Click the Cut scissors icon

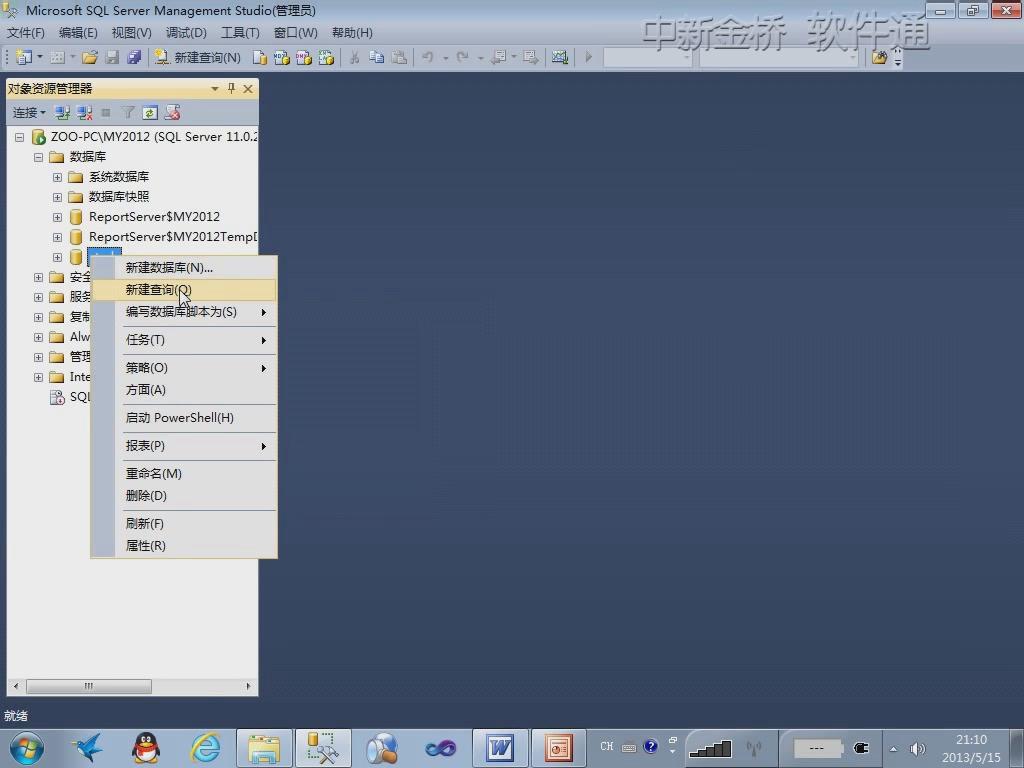[355, 57]
